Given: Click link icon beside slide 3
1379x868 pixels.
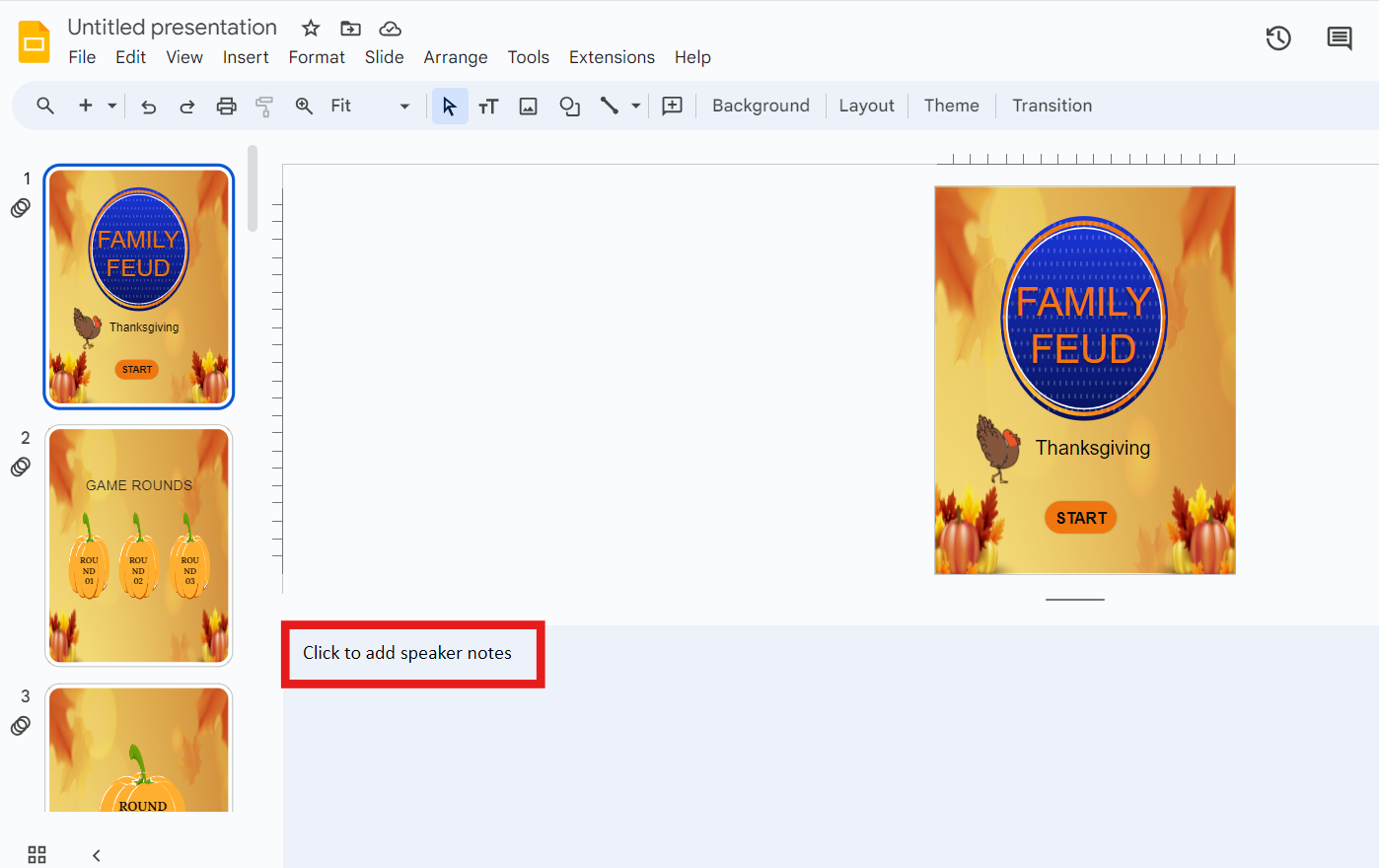Looking at the screenshot, I should tap(21, 726).
